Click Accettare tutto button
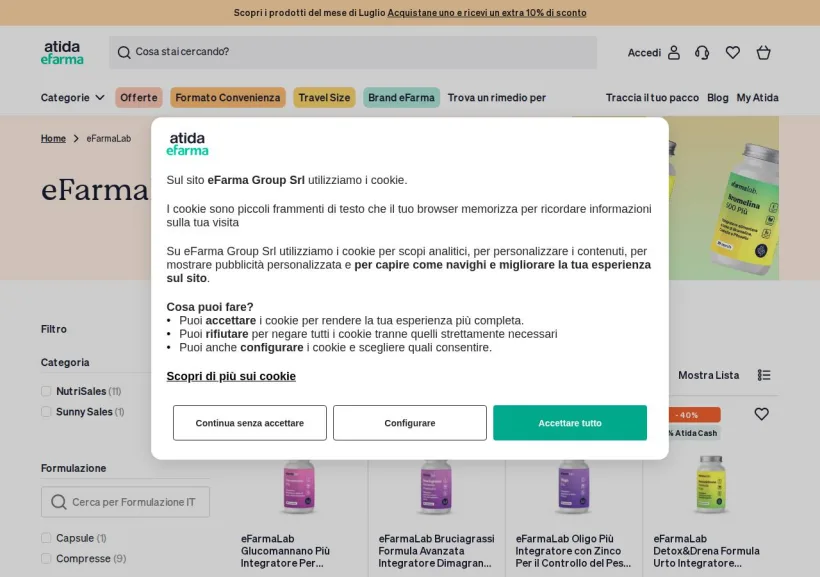 pyautogui.click(x=570, y=423)
